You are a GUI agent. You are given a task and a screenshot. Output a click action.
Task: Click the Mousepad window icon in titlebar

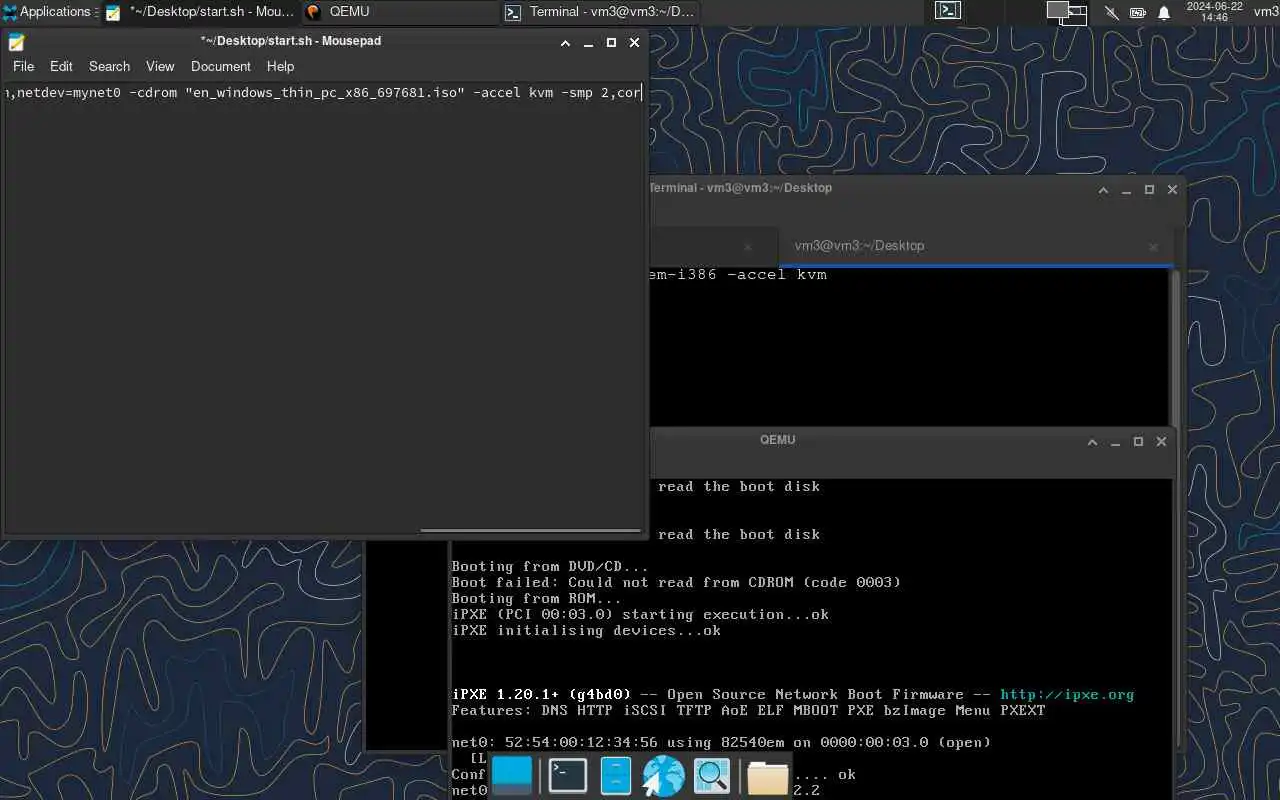click(x=16, y=42)
